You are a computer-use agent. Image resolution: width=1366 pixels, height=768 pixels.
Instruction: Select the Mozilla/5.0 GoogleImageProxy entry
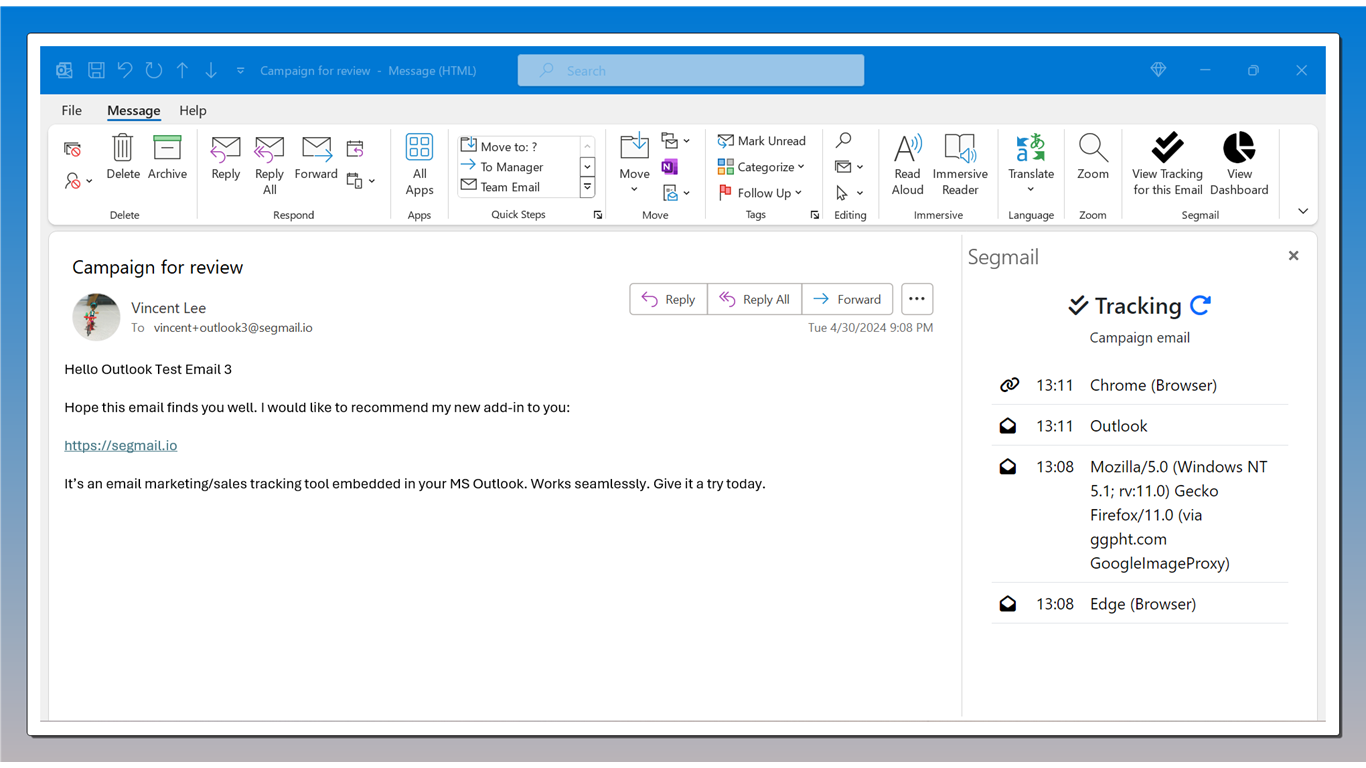(x=1139, y=515)
